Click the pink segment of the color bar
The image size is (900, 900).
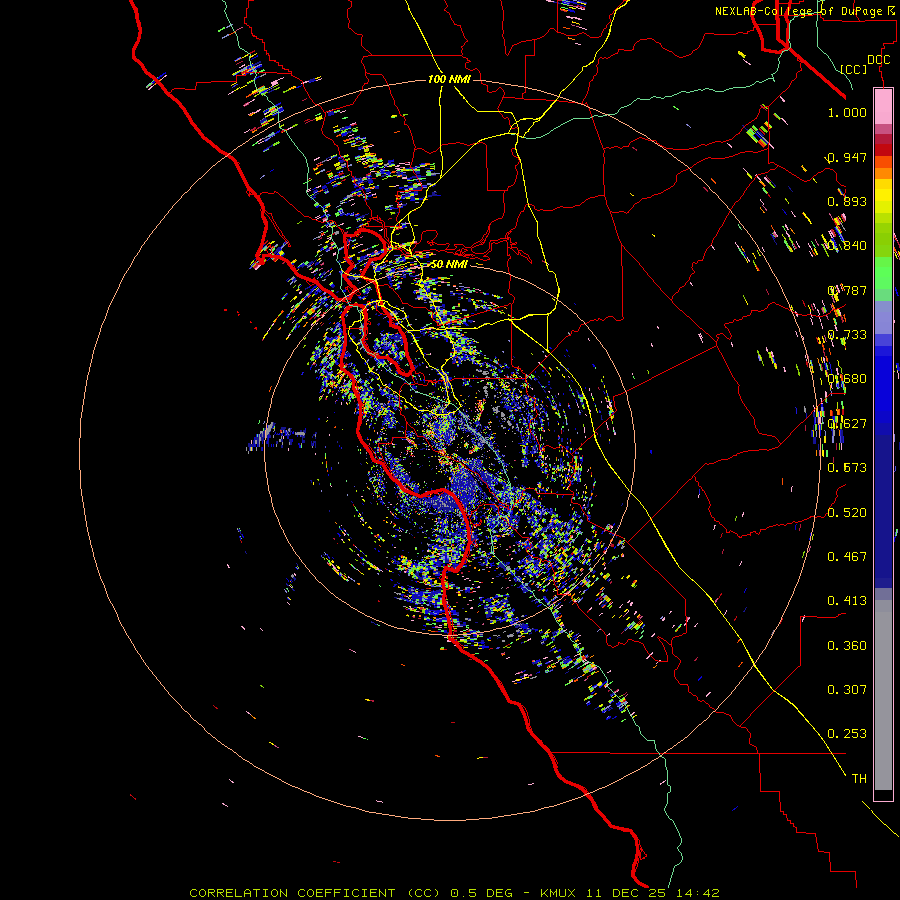point(883,106)
